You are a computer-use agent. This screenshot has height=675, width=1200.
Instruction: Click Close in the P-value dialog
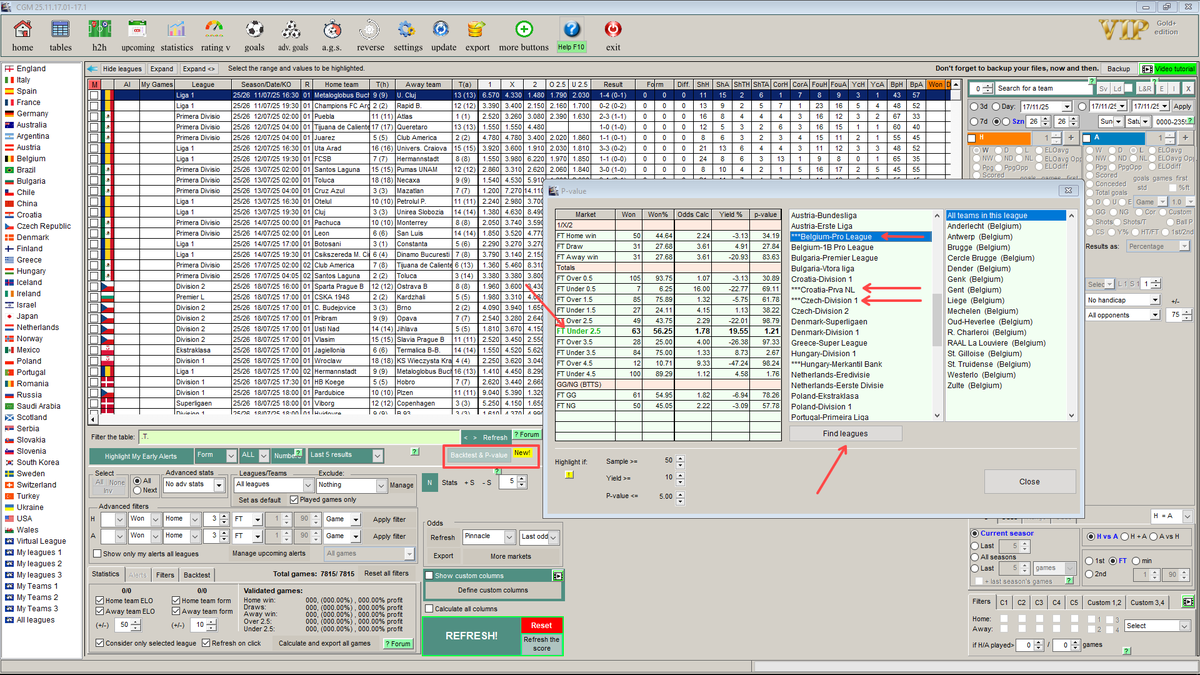click(x=1029, y=481)
